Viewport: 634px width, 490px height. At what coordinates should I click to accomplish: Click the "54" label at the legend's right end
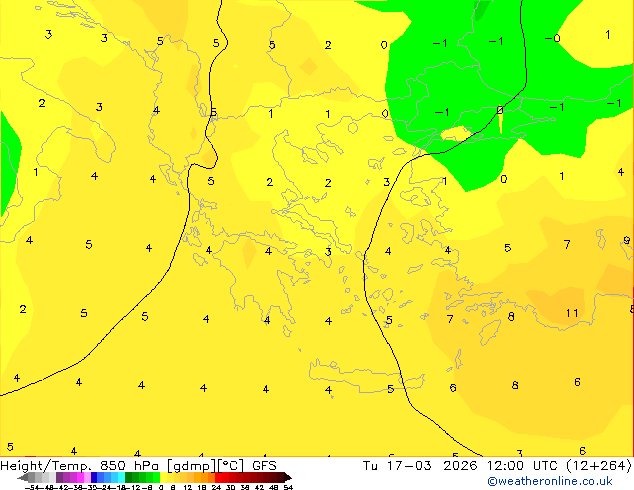288,487
